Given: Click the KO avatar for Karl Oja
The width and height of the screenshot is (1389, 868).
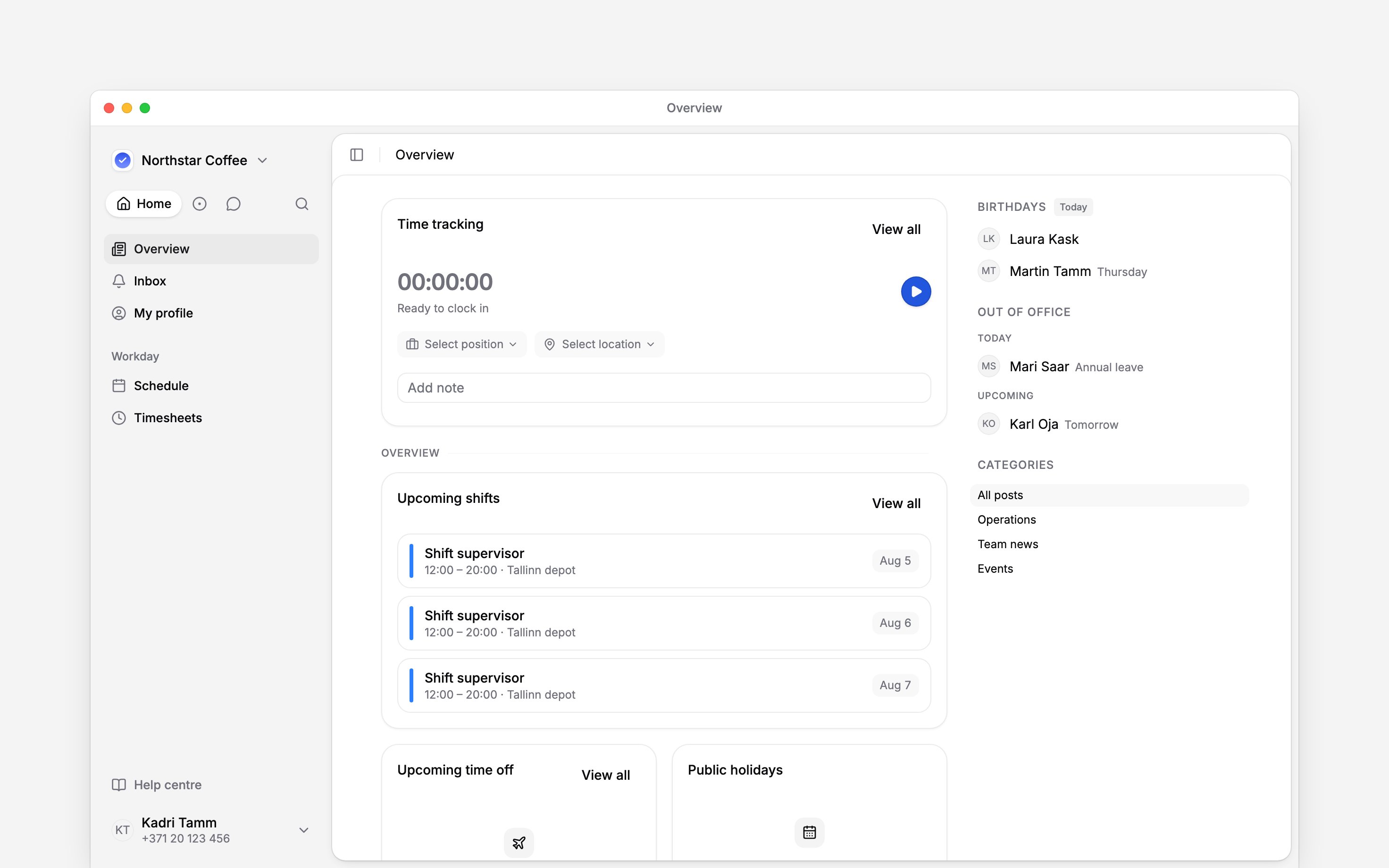Looking at the screenshot, I should pos(988,424).
